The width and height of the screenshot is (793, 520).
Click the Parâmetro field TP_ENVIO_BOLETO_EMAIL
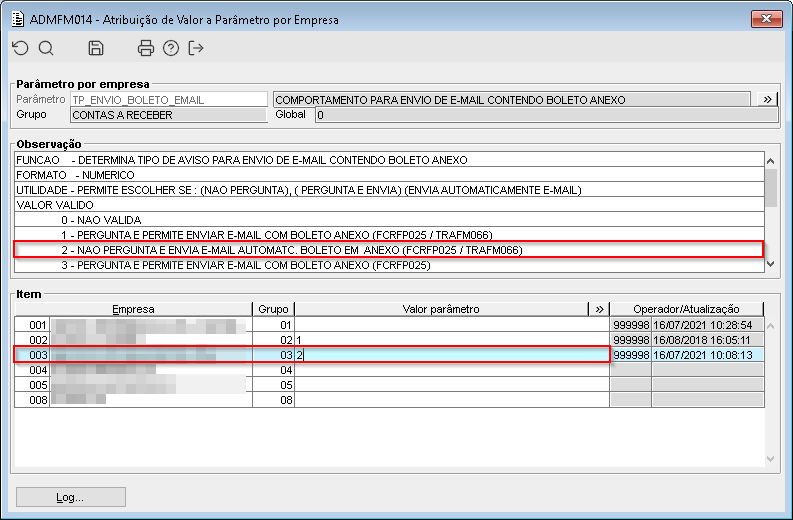169,100
